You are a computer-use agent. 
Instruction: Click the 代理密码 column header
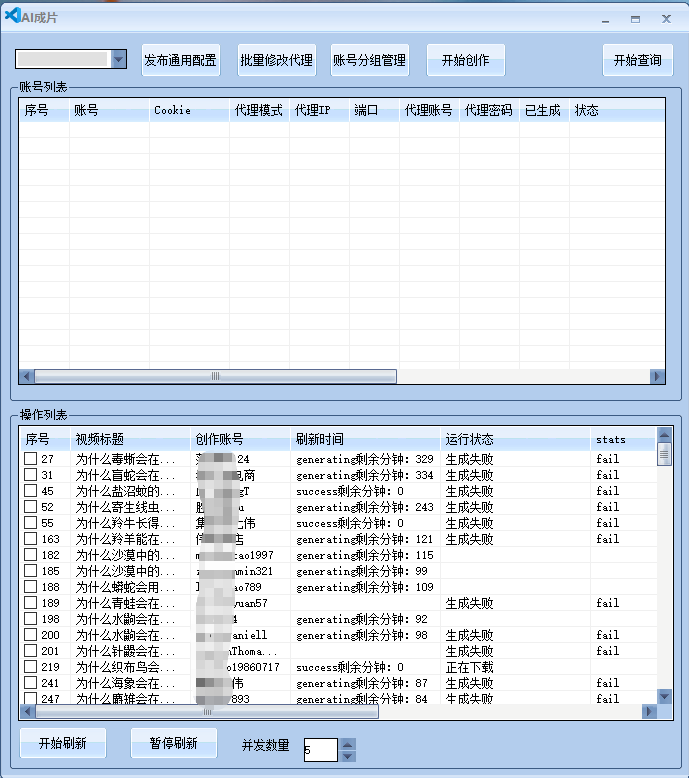click(490, 110)
